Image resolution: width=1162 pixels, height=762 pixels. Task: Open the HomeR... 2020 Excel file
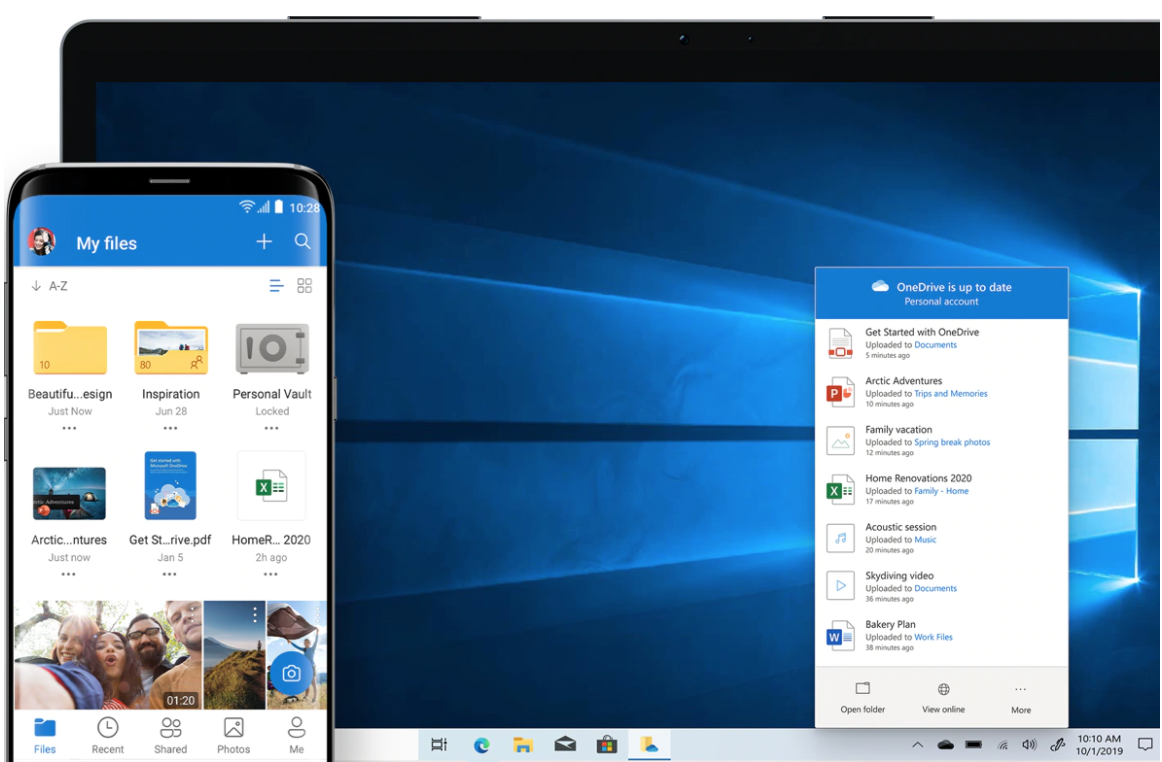271,487
